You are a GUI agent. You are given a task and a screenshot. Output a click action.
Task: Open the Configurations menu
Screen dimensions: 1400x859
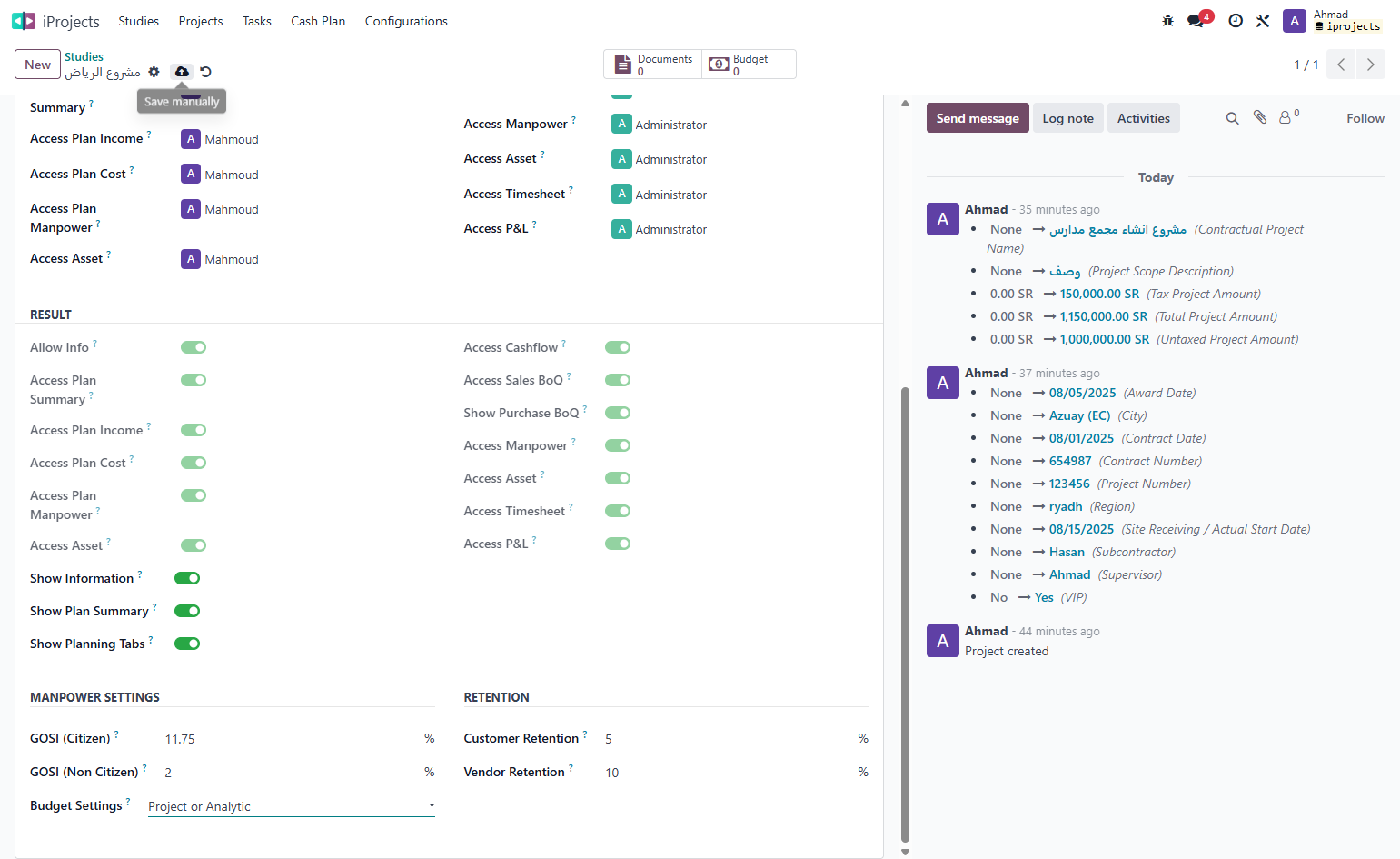point(406,21)
